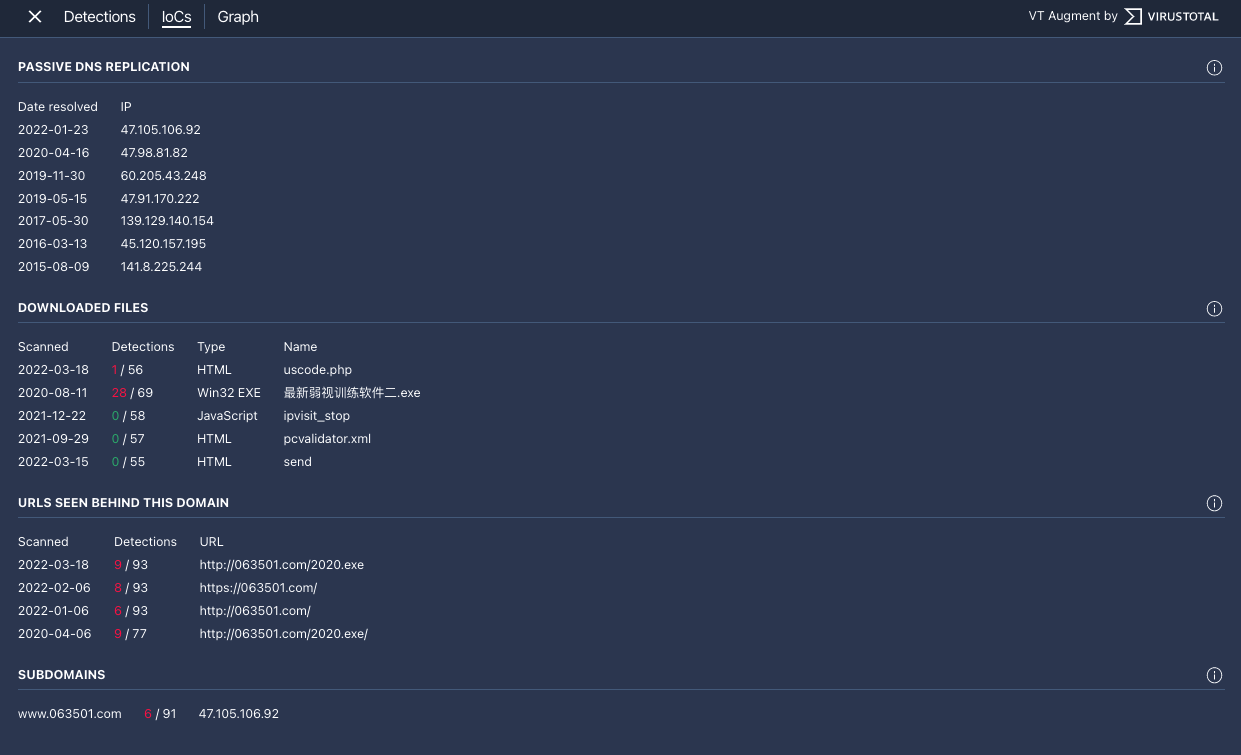Click the IP 139.129.140.154 resolved in 2017
The image size is (1241, 755).
point(167,220)
